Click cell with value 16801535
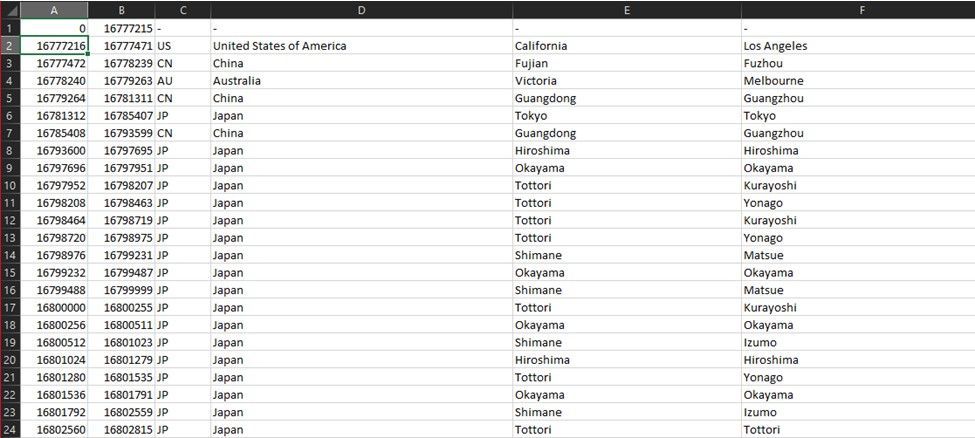975x438 pixels. coord(121,376)
